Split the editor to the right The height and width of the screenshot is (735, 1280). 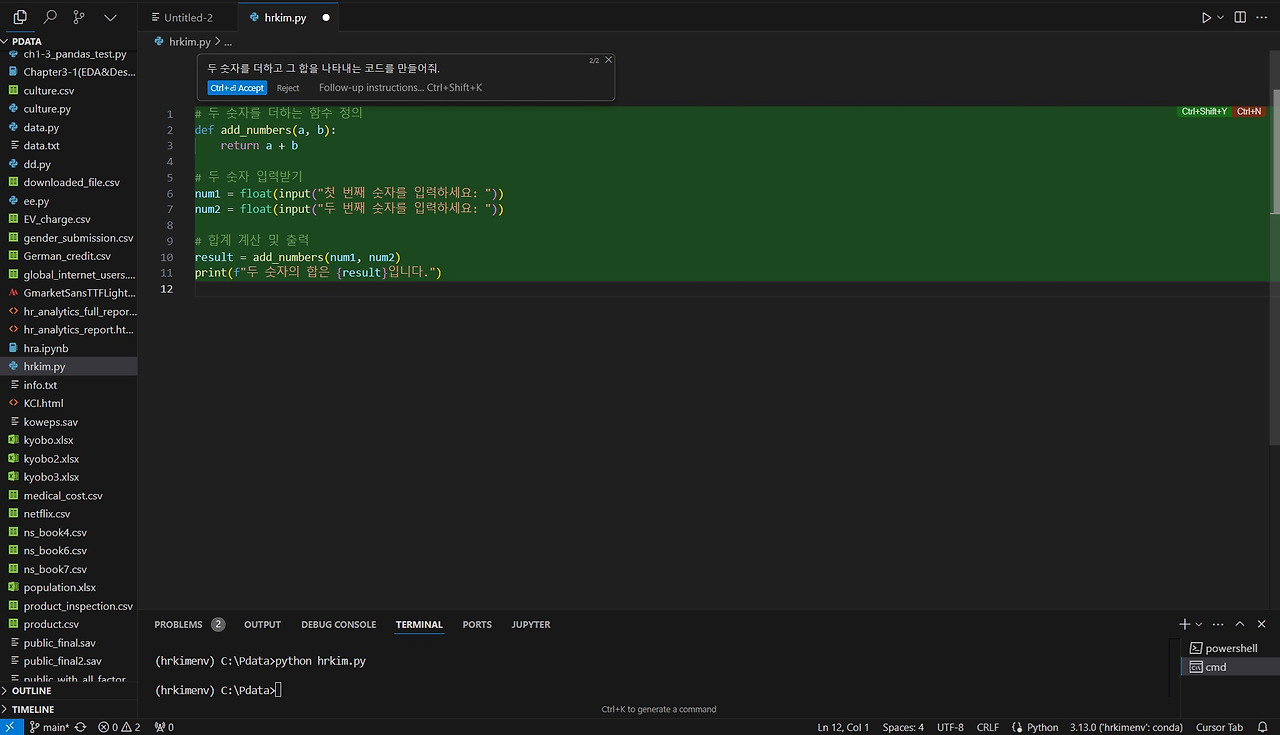[x=1240, y=18]
